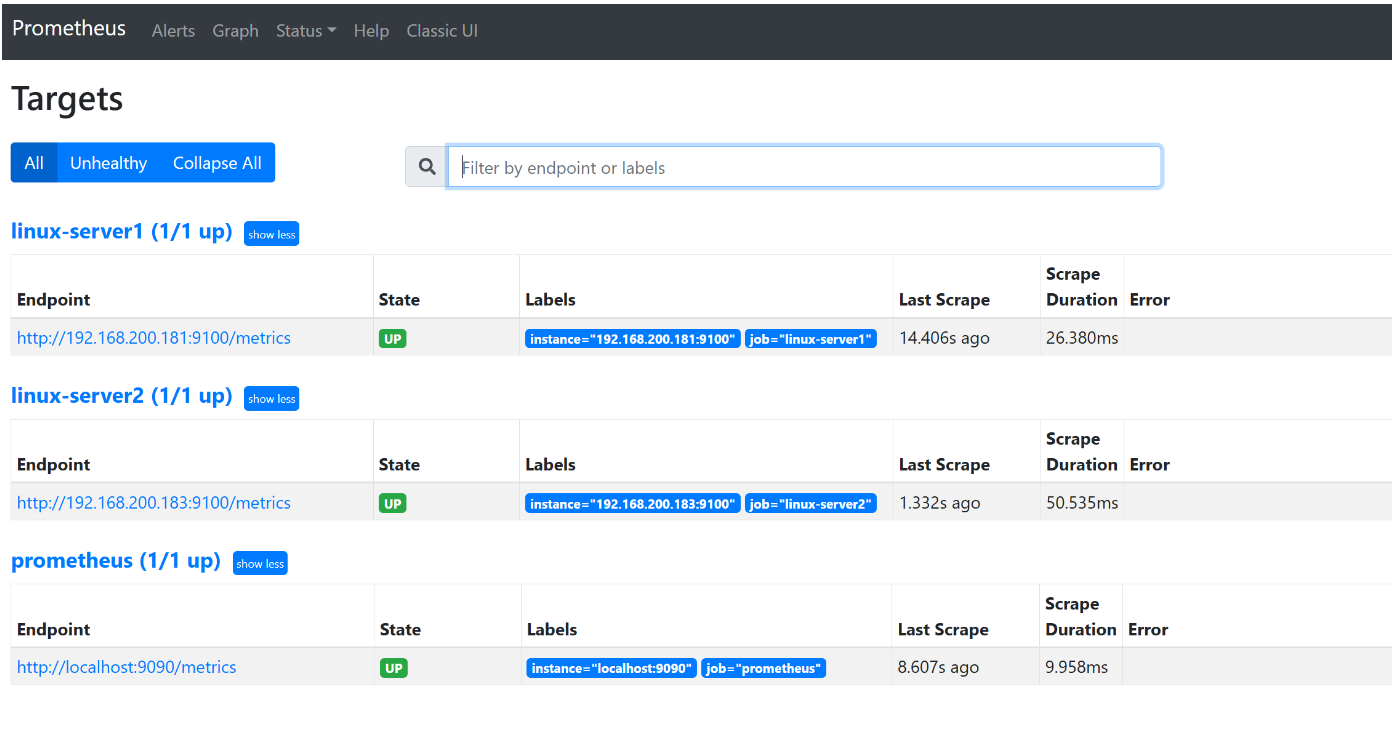
Task: Click Last Scrape header in prometheus table
Action: click(943, 630)
